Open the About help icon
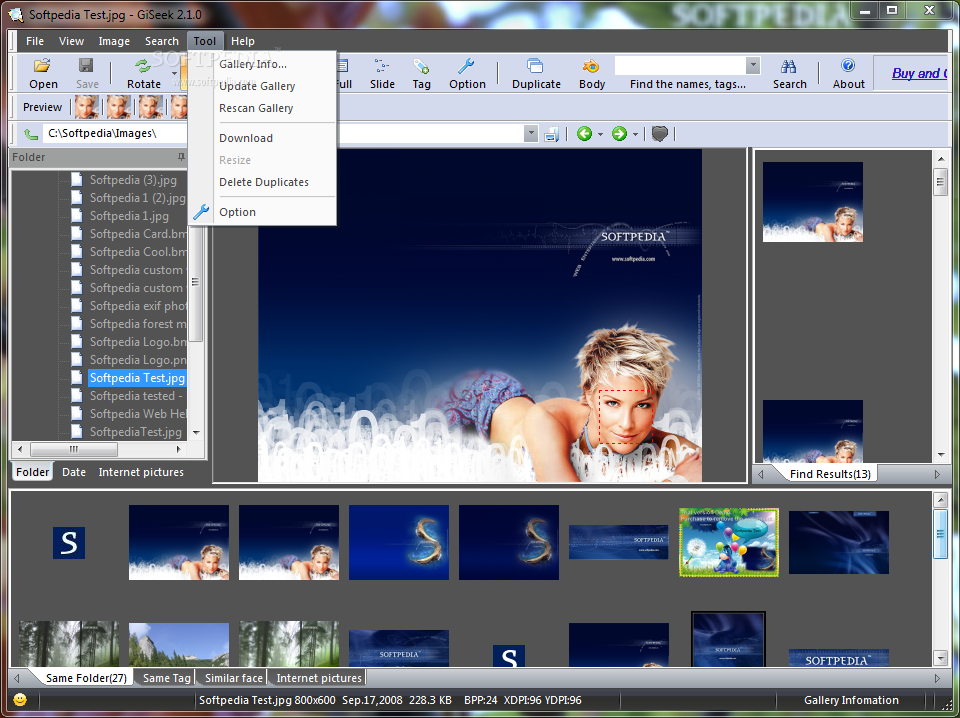This screenshot has height=718, width=960. tap(848, 65)
